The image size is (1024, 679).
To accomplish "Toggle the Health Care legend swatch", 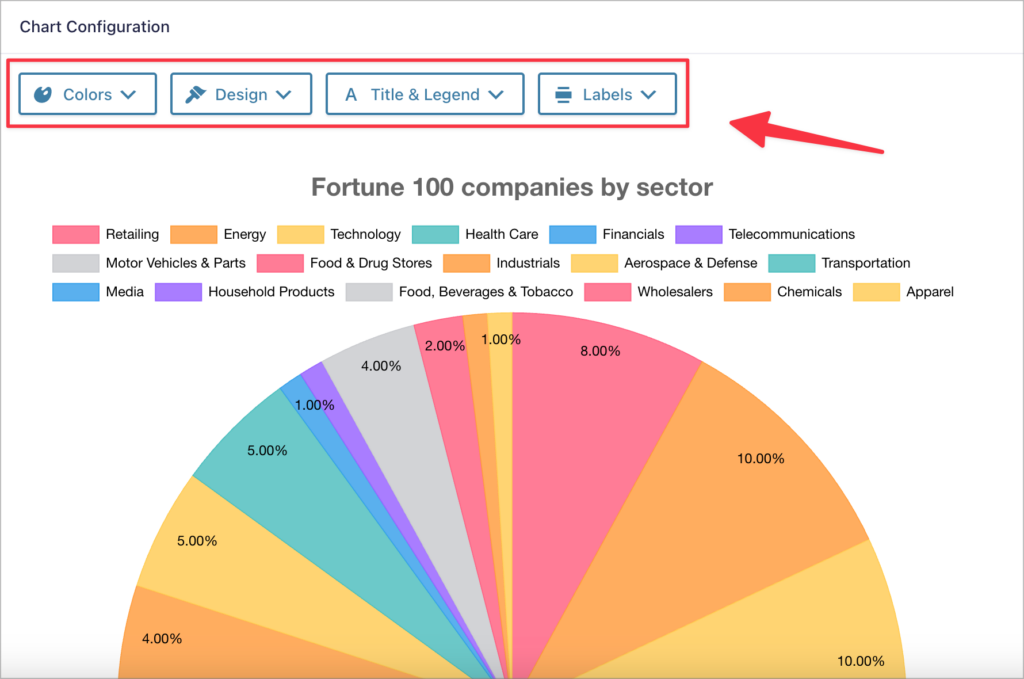I will [x=436, y=234].
